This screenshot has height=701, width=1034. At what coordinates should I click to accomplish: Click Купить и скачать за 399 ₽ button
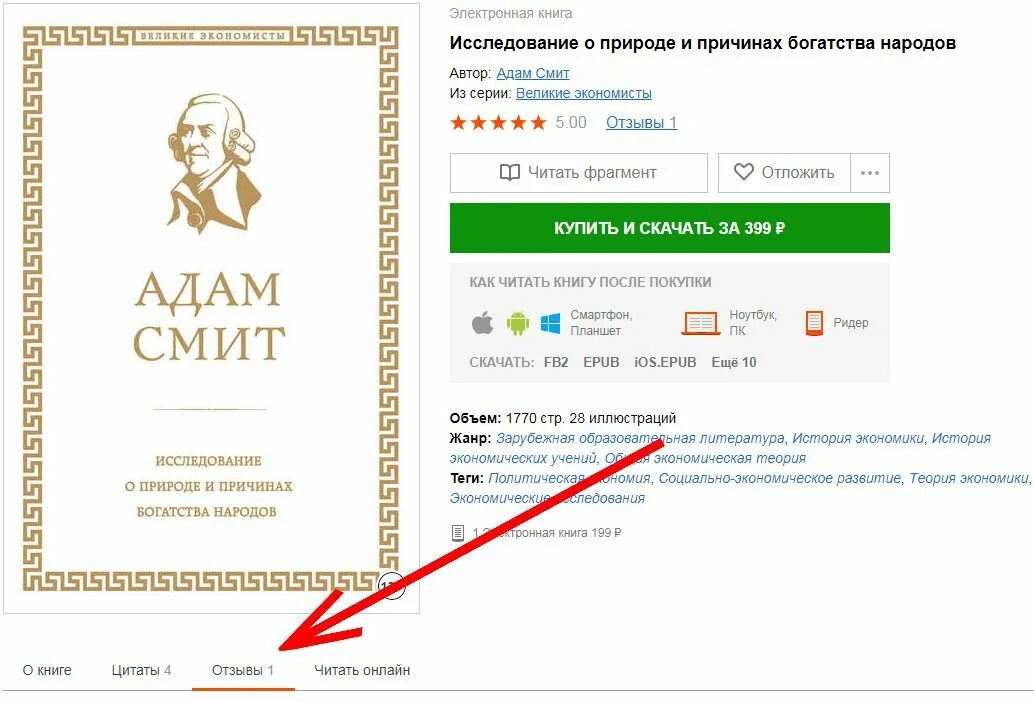tap(669, 228)
